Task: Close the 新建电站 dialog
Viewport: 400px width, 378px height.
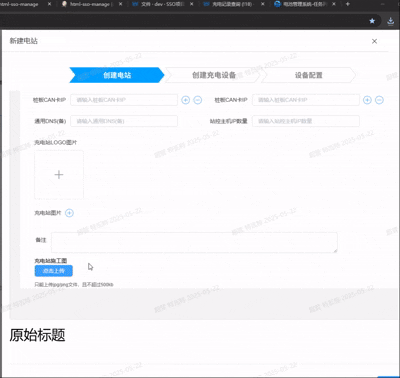Action: (x=374, y=41)
